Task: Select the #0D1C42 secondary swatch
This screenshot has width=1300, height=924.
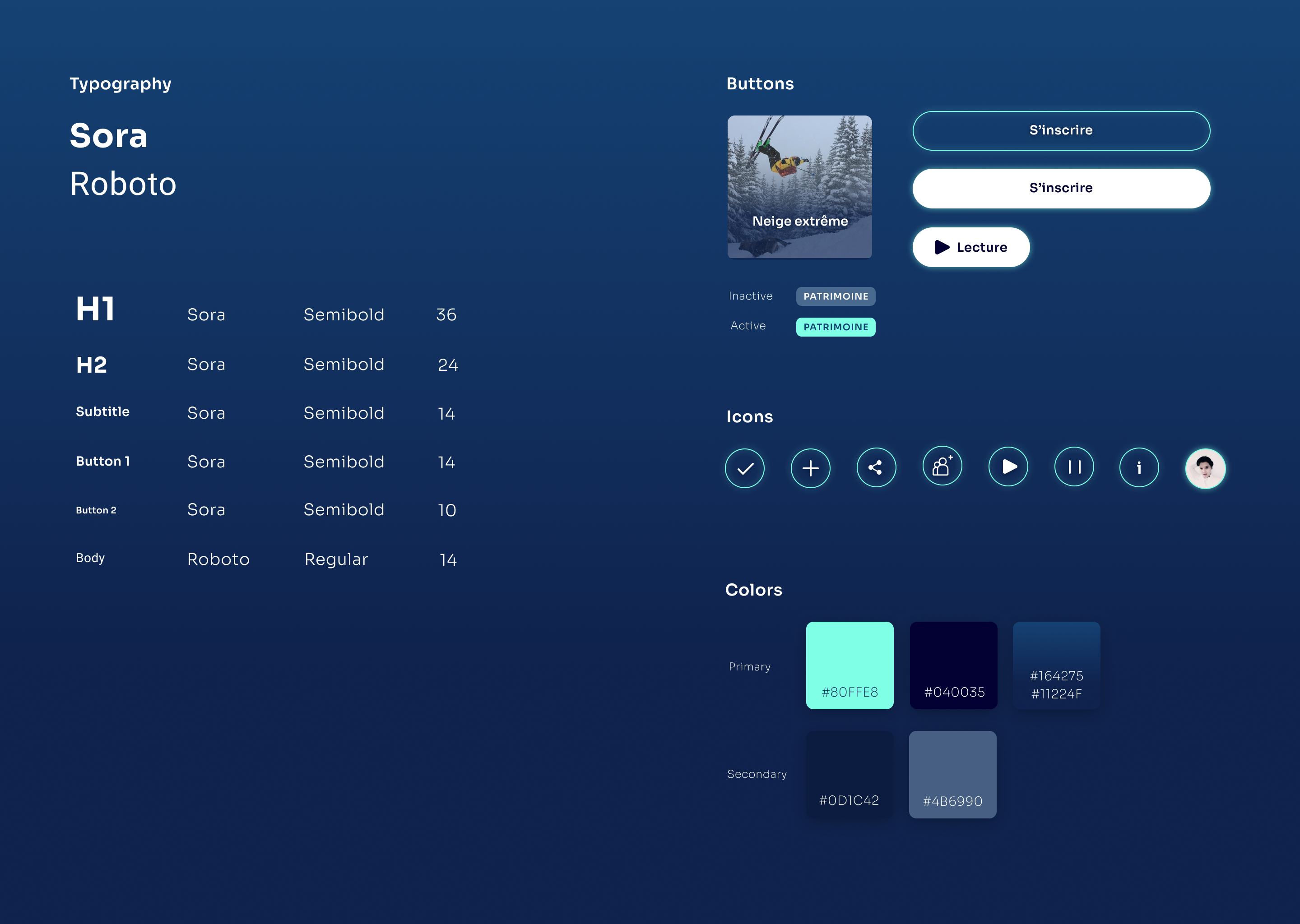Action: pyautogui.click(x=850, y=774)
